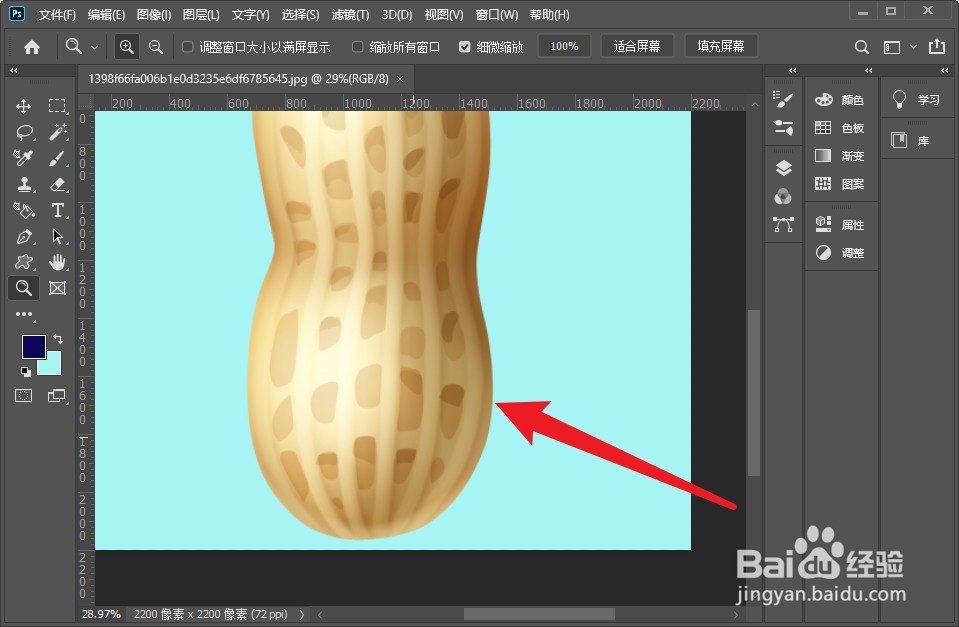Select the Paint Bucket tool
This screenshot has width=959, height=627.
click(x=24, y=210)
